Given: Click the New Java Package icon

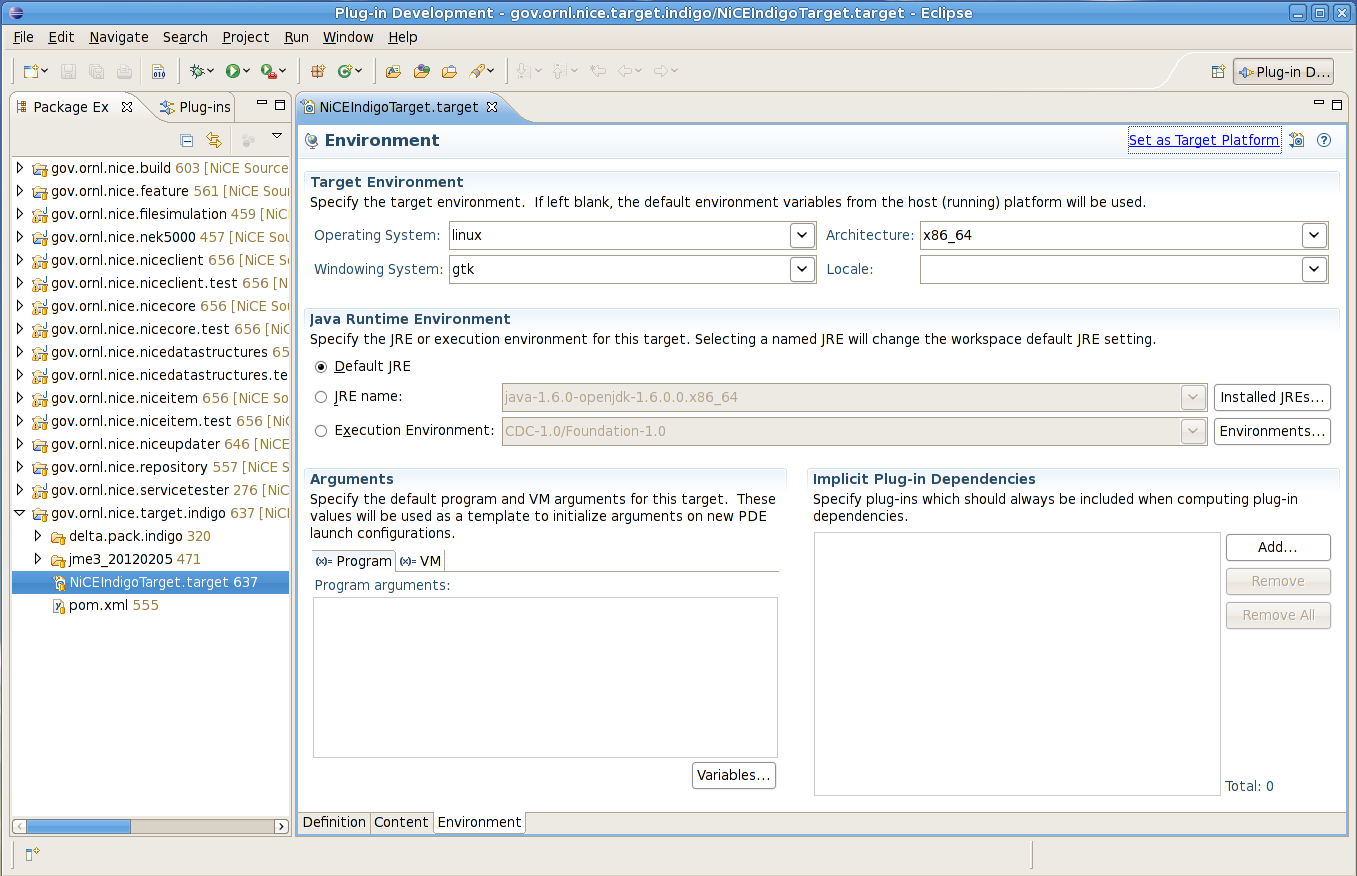Looking at the screenshot, I should (318, 71).
